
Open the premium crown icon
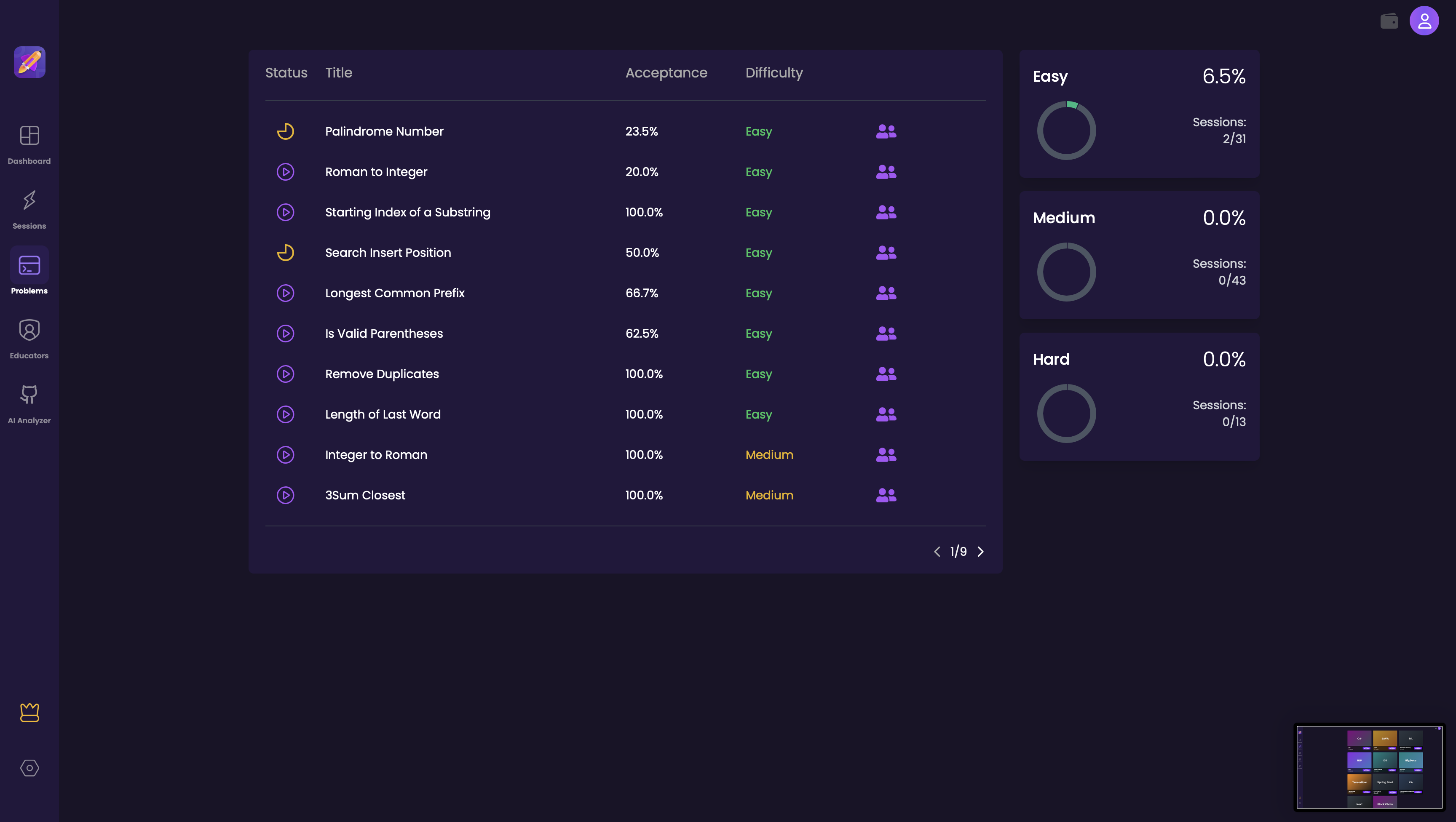29,713
